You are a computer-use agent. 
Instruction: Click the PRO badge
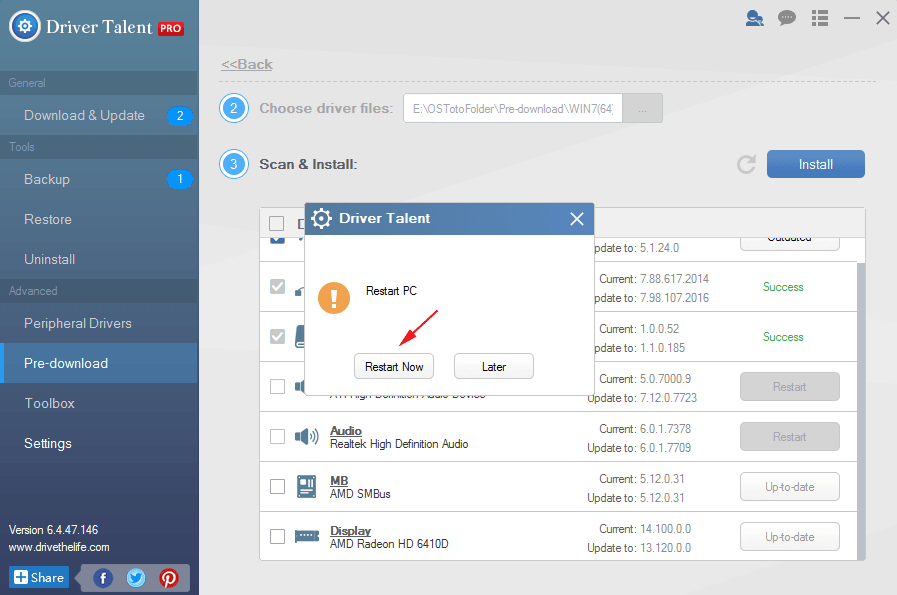click(170, 28)
